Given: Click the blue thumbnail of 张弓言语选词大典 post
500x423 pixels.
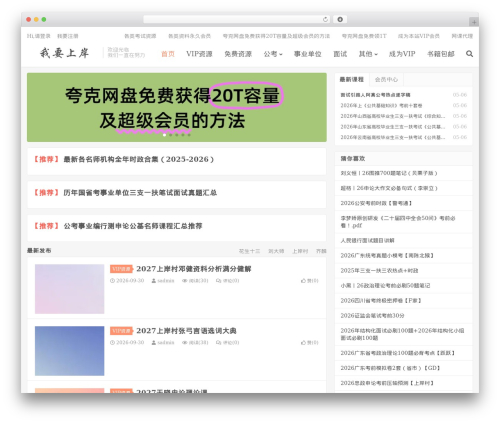Looking at the screenshot, I should [x=69, y=351].
